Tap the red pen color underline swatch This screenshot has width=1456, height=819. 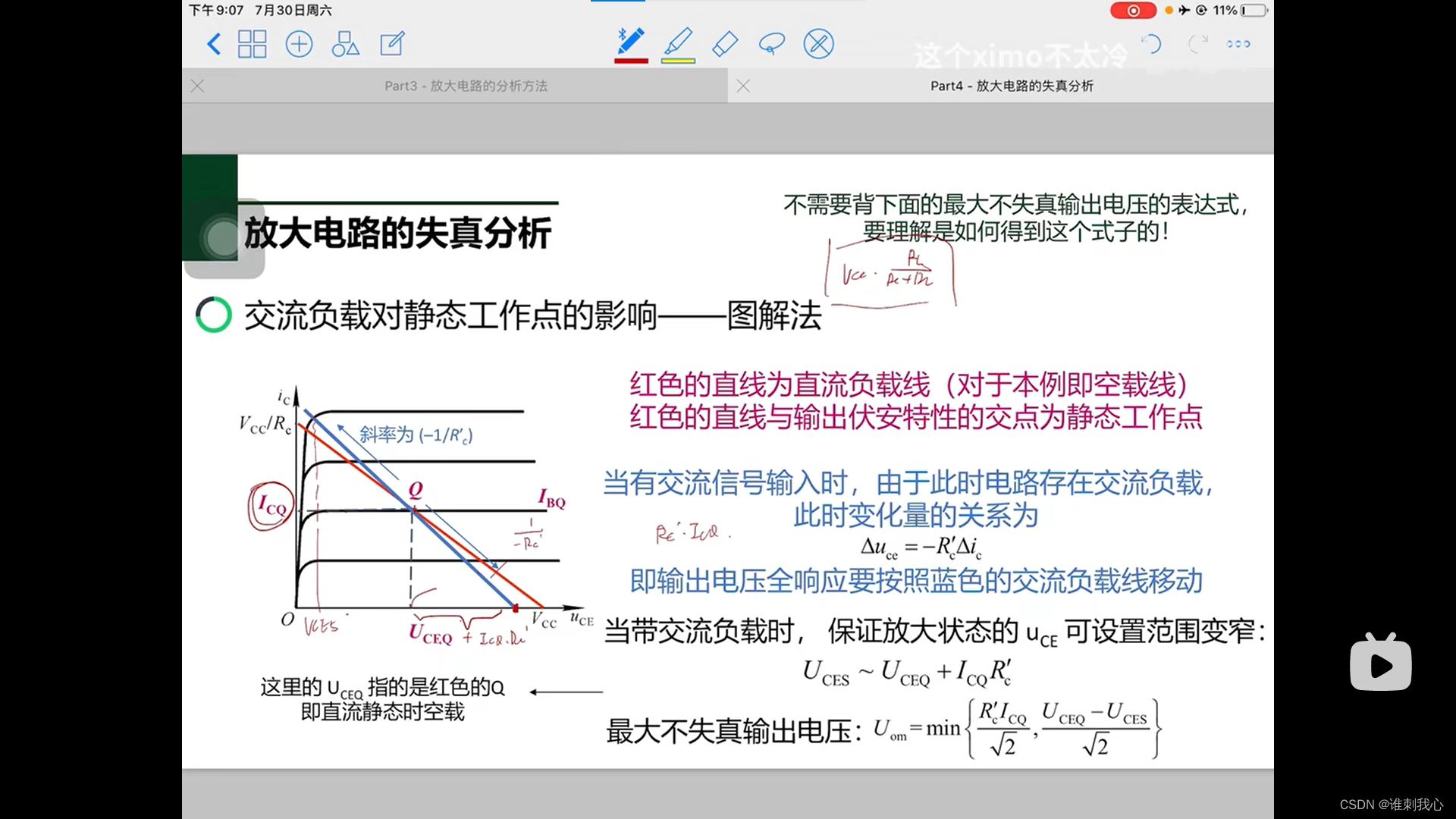point(631,61)
